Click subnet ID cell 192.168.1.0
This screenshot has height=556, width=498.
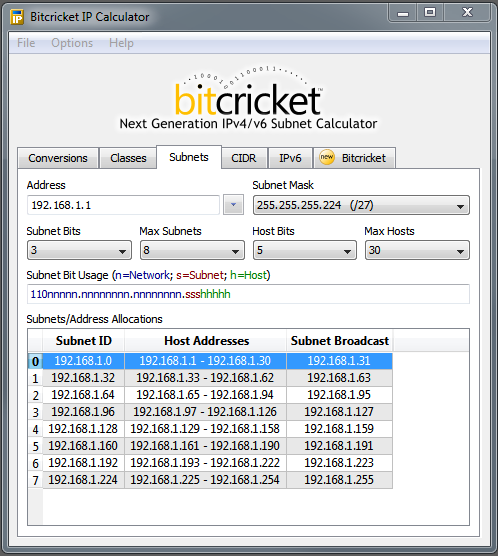tap(83, 361)
